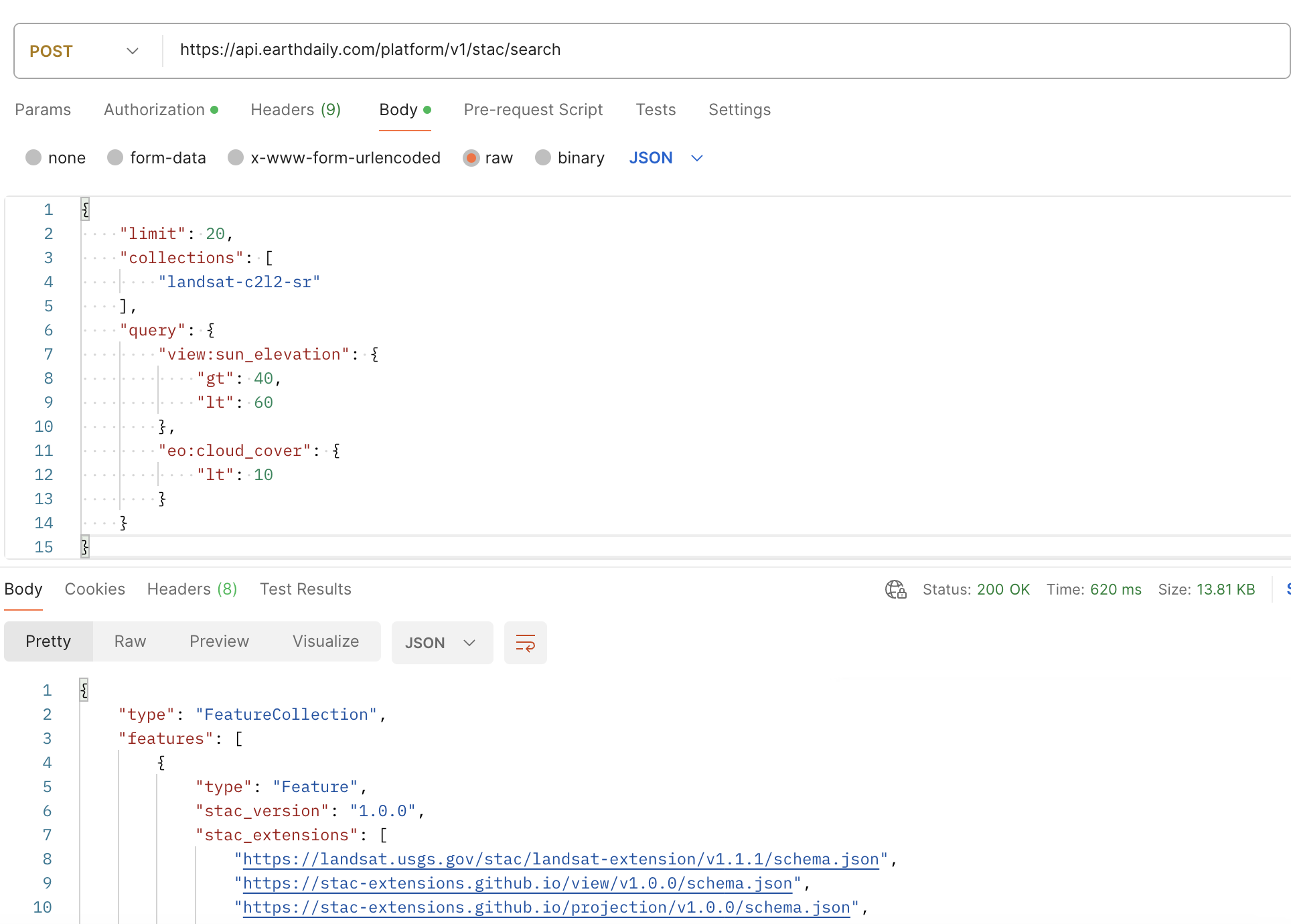This screenshot has height=924, width=1291.
Task: Click the "landsat-c2l2-sr" collection value
Action: coord(239,282)
